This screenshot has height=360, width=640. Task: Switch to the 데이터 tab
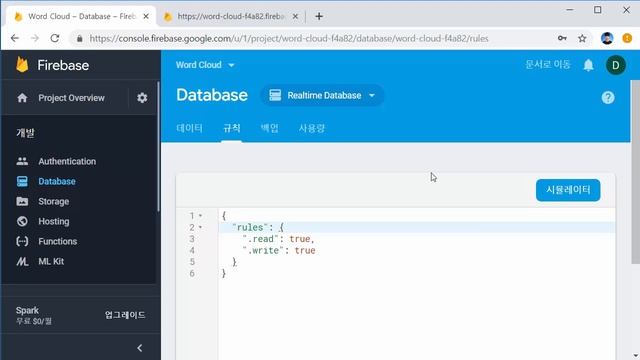coord(189,128)
